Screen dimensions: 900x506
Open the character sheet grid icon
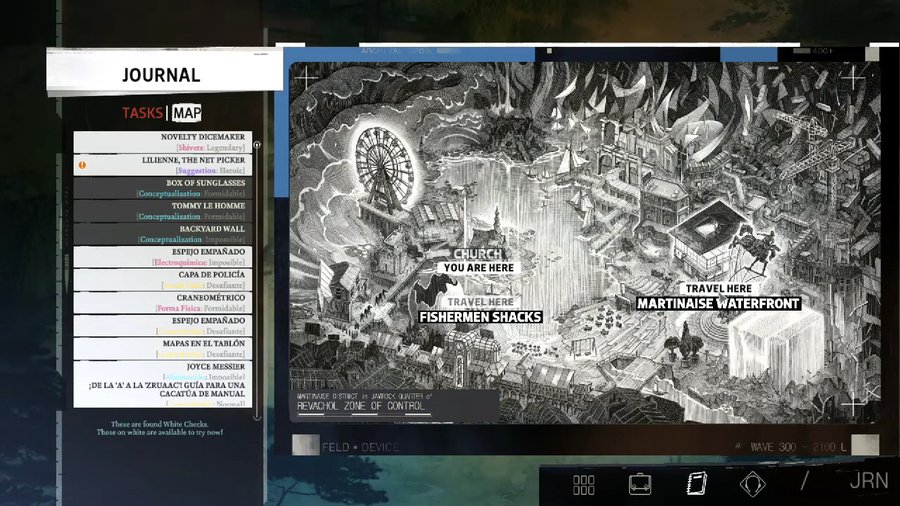click(583, 485)
